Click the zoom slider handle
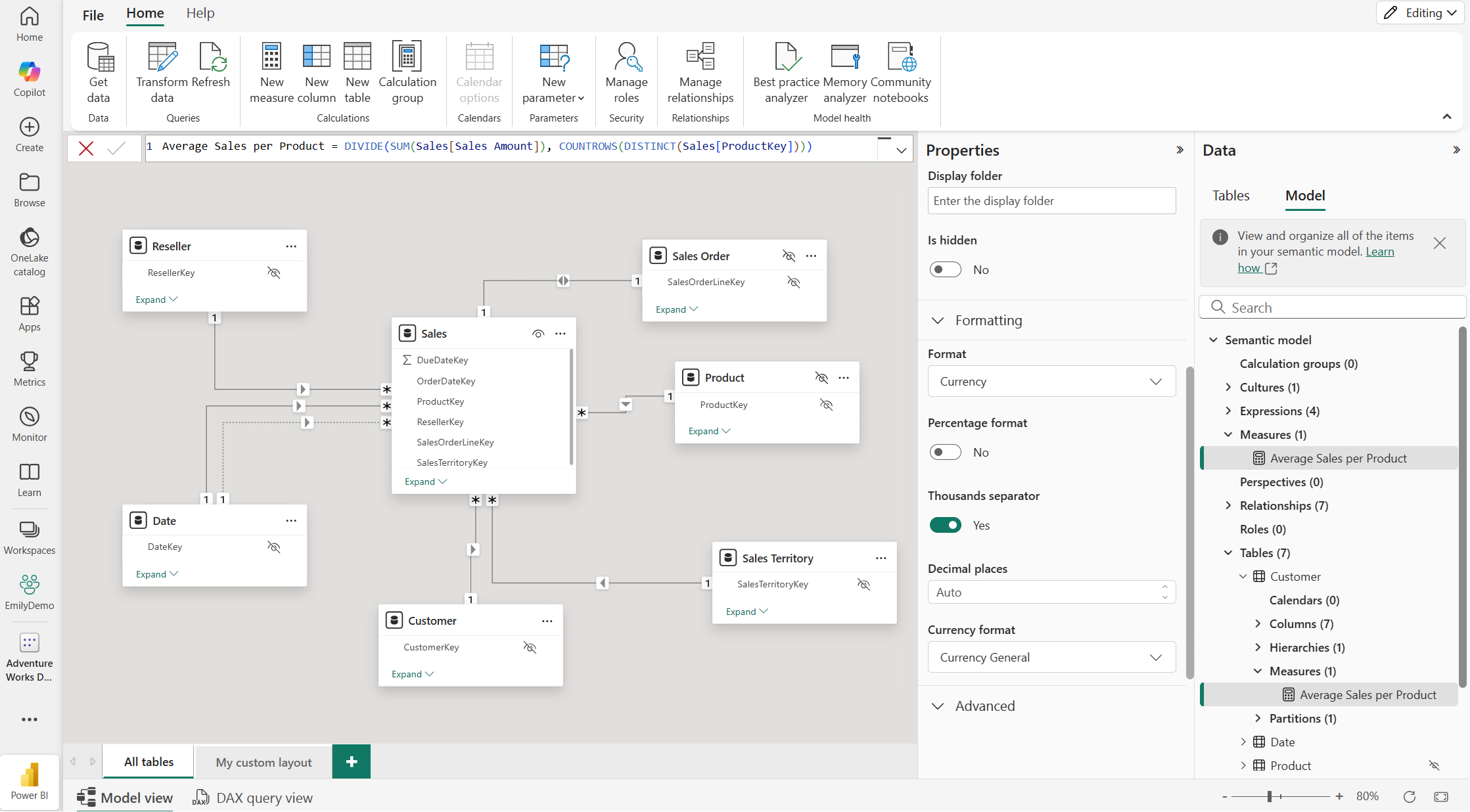The width and height of the screenshot is (1470, 812). 1270,796
